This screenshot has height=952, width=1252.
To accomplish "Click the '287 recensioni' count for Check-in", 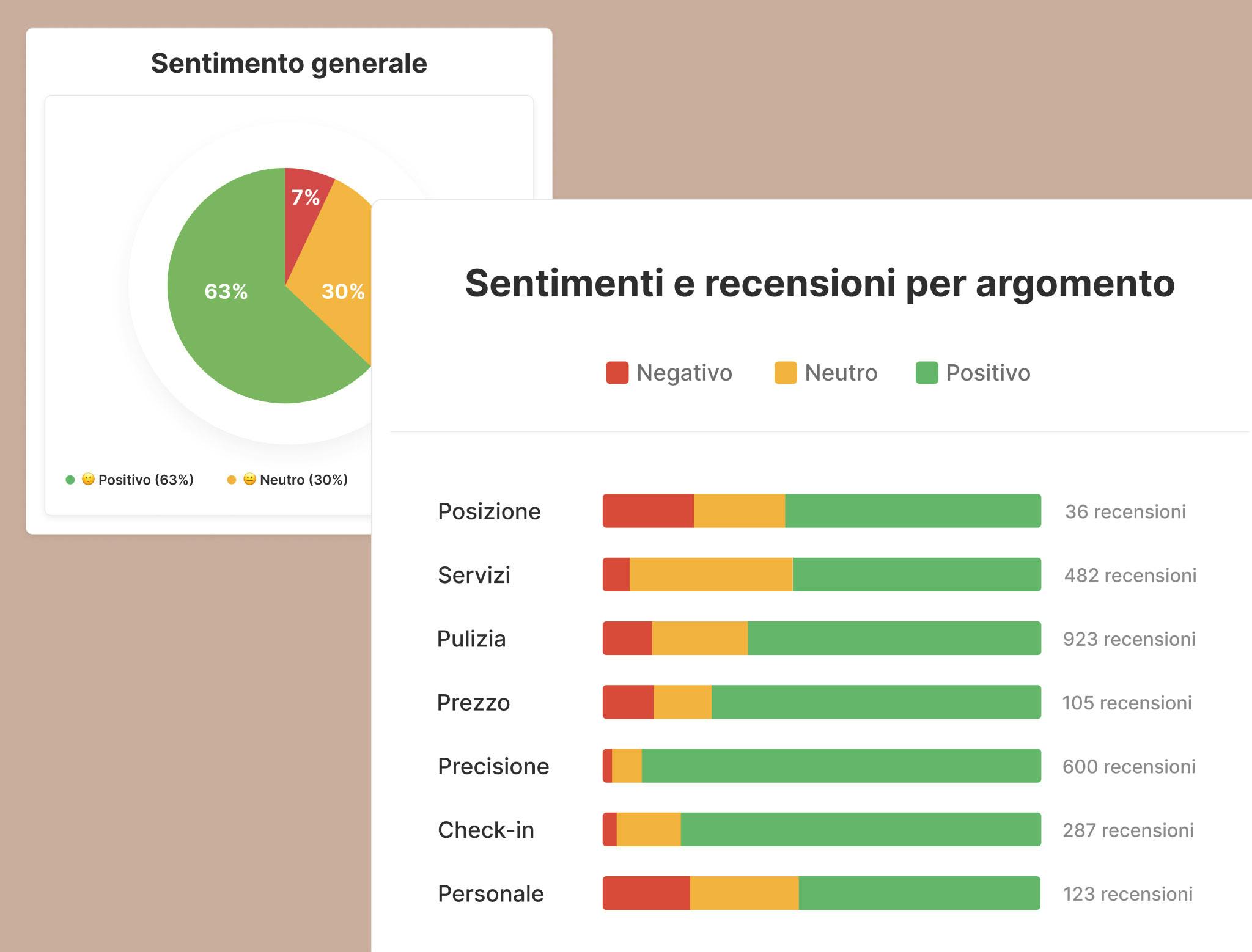I will pyautogui.click(x=1128, y=830).
